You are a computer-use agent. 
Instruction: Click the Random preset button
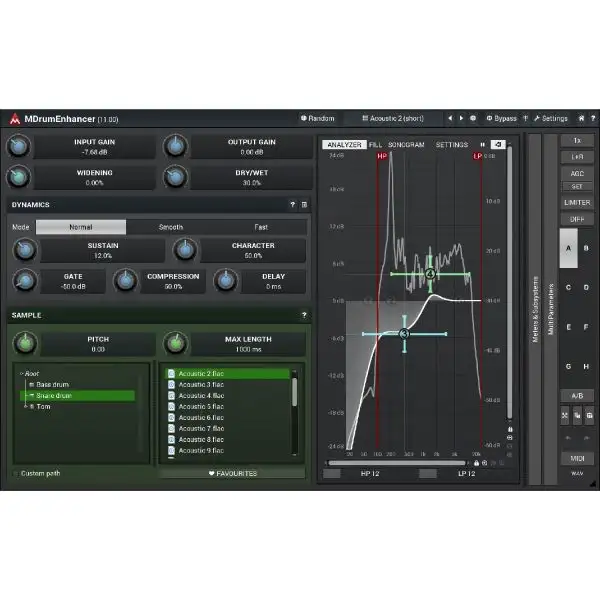(x=317, y=119)
